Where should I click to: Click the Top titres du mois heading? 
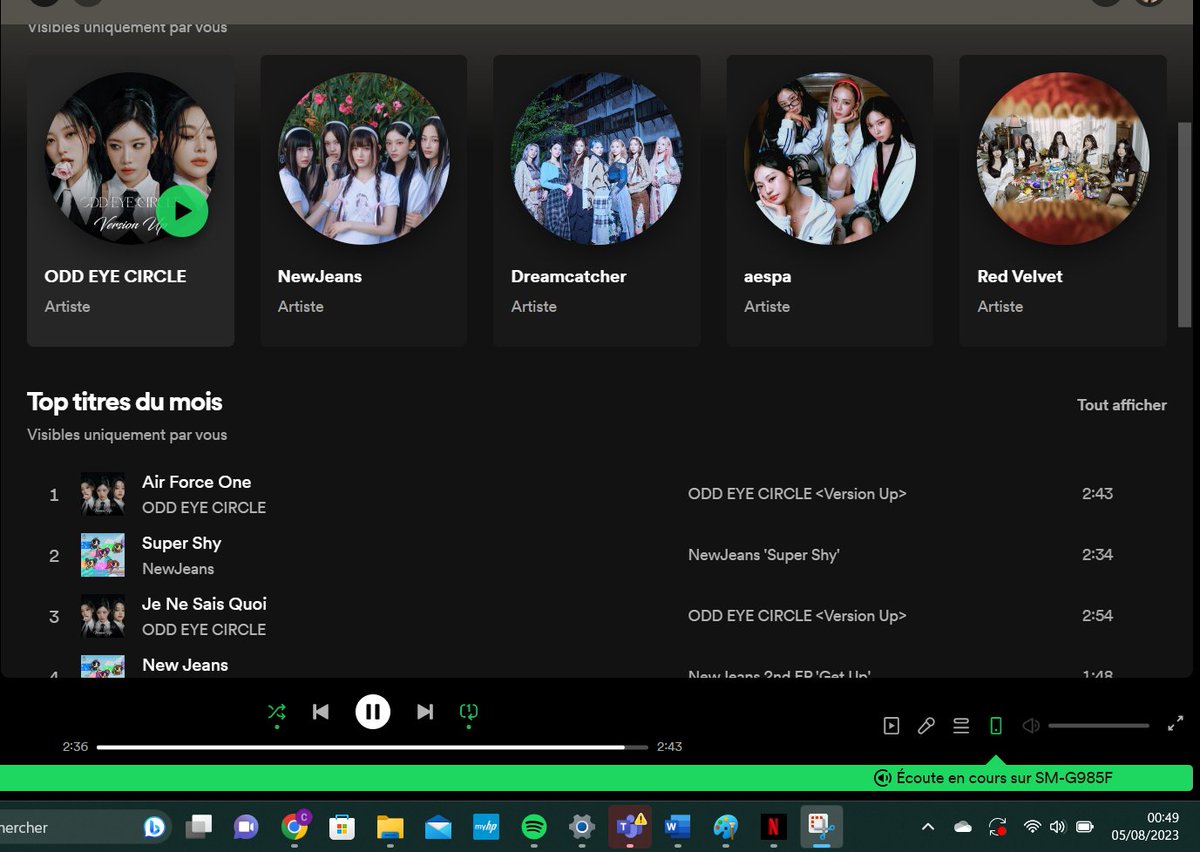[x=124, y=402]
